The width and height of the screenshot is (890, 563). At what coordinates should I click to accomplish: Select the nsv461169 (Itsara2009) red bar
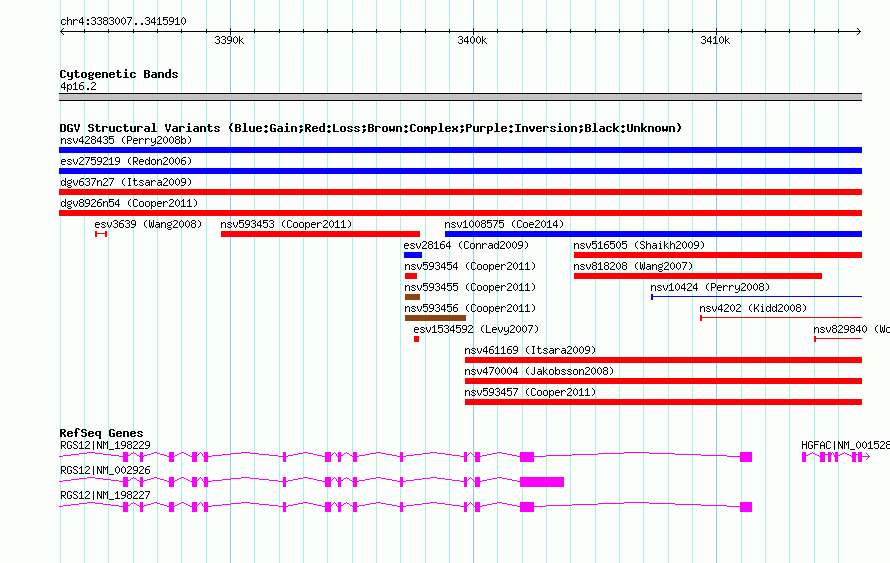click(664, 360)
